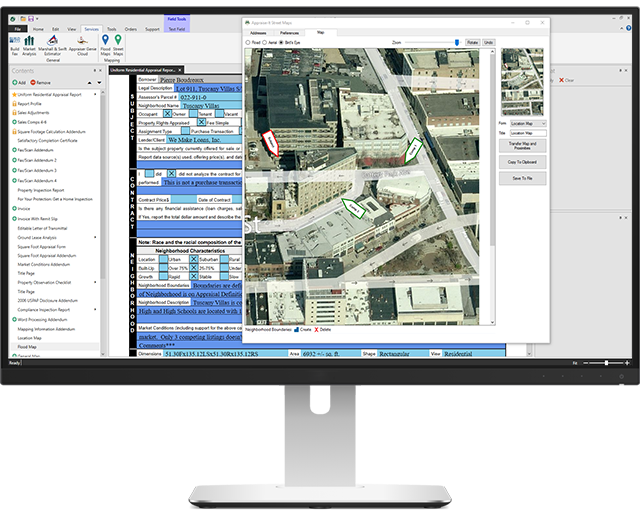Toggle the Suburban location checkbox

[193, 259]
